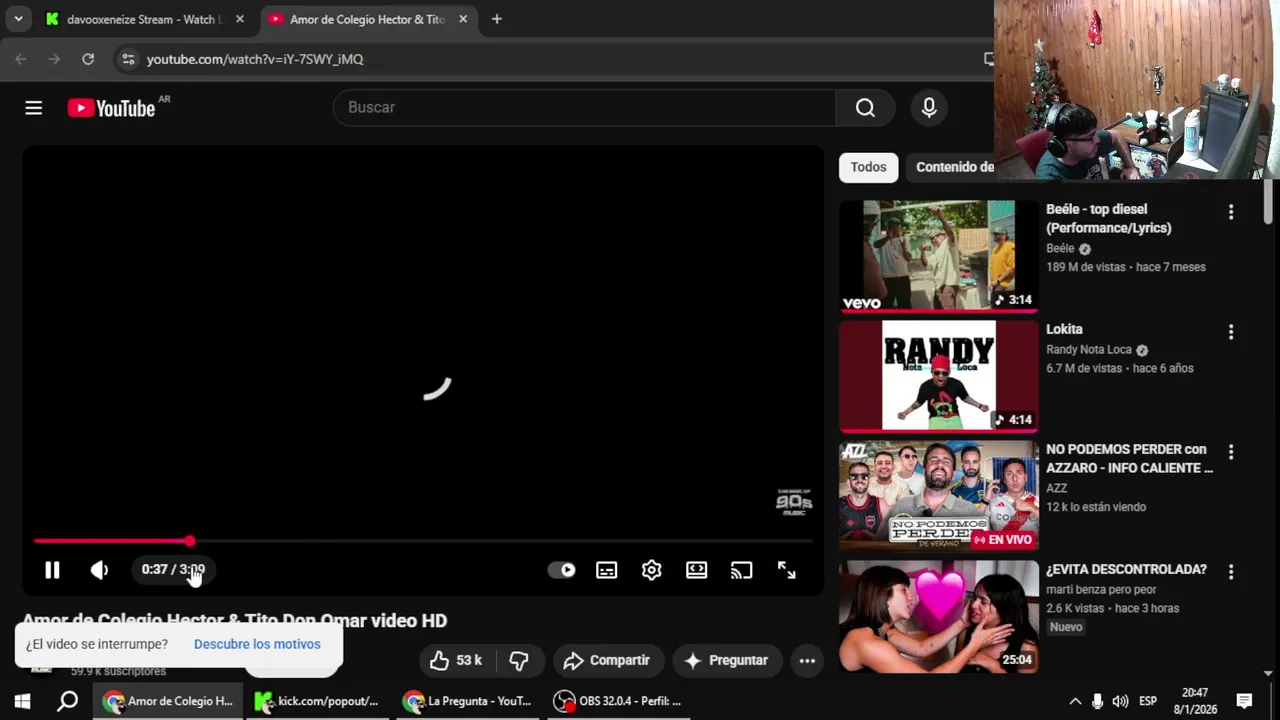Open Windows taskbar search
Screen dimensions: 1280x720
tap(67, 701)
